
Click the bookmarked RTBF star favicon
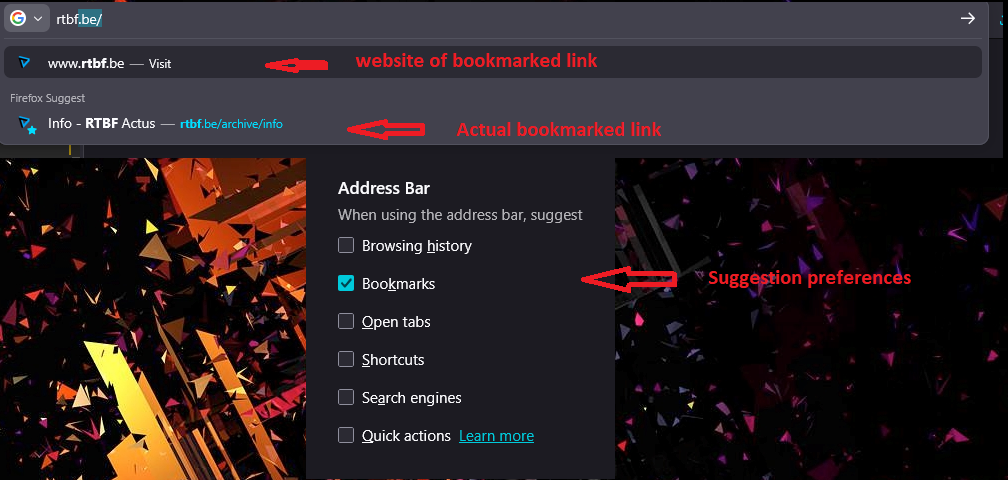(26, 124)
